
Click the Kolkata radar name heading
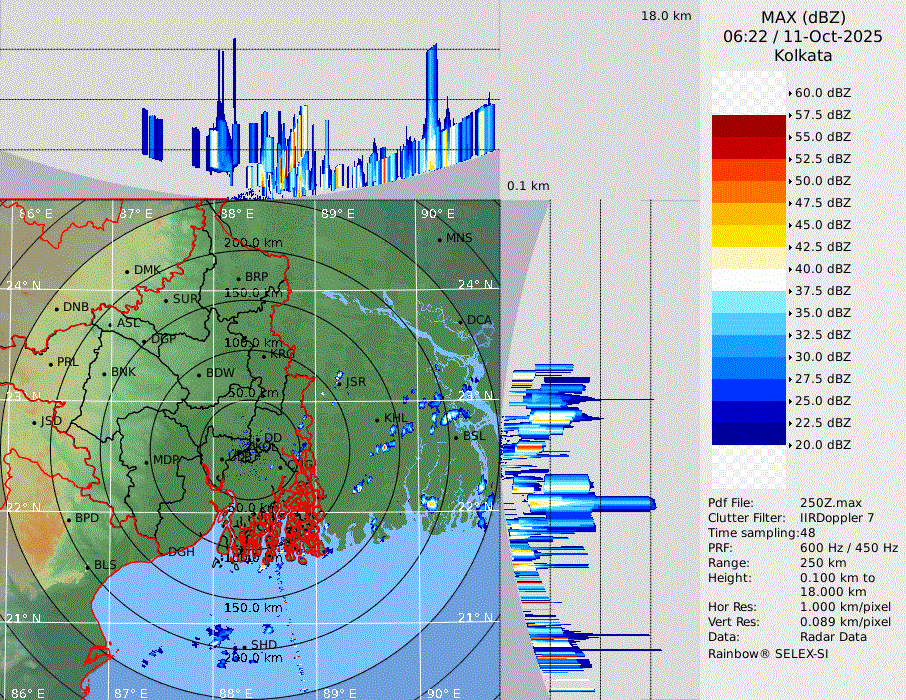click(x=803, y=55)
